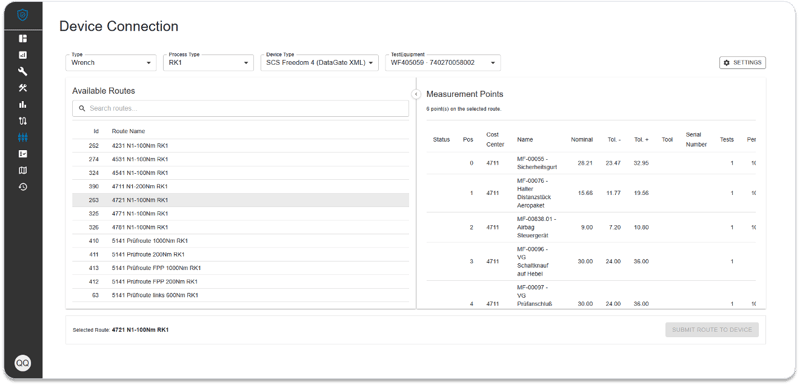The height and width of the screenshot is (385, 800).
Task: Click measurement point MF-00838.01 Airbag Steuergerät
Action: 536,227
